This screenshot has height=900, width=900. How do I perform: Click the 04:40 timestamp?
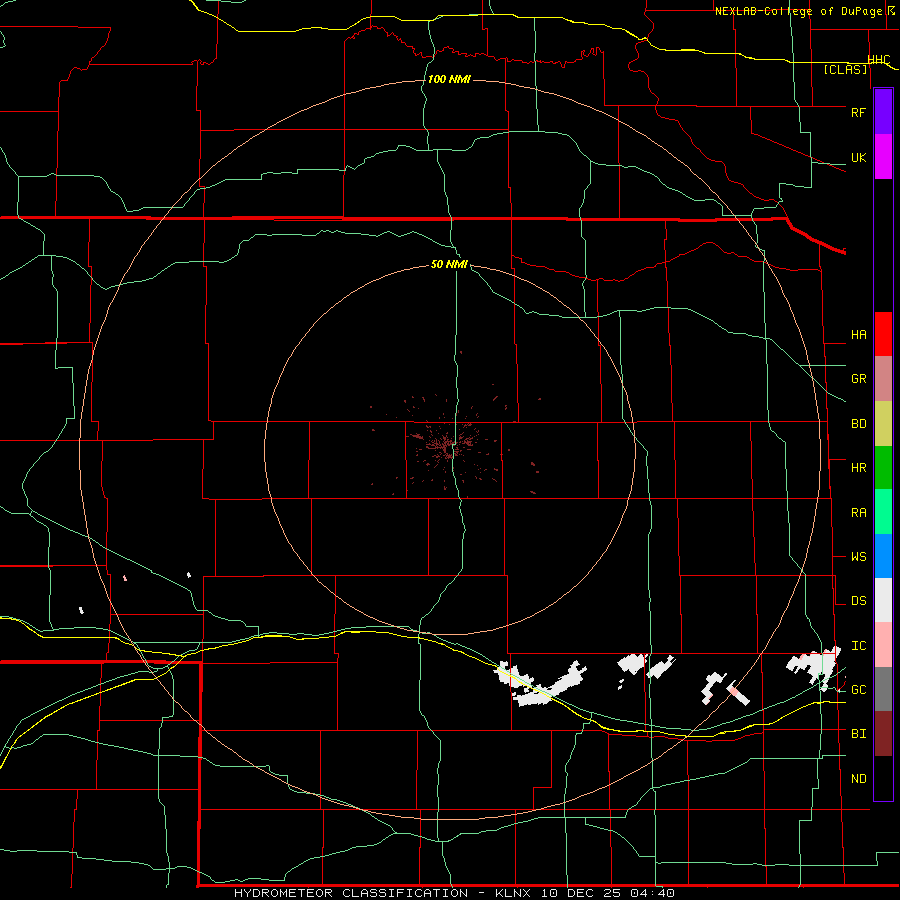[x=651, y=893]
